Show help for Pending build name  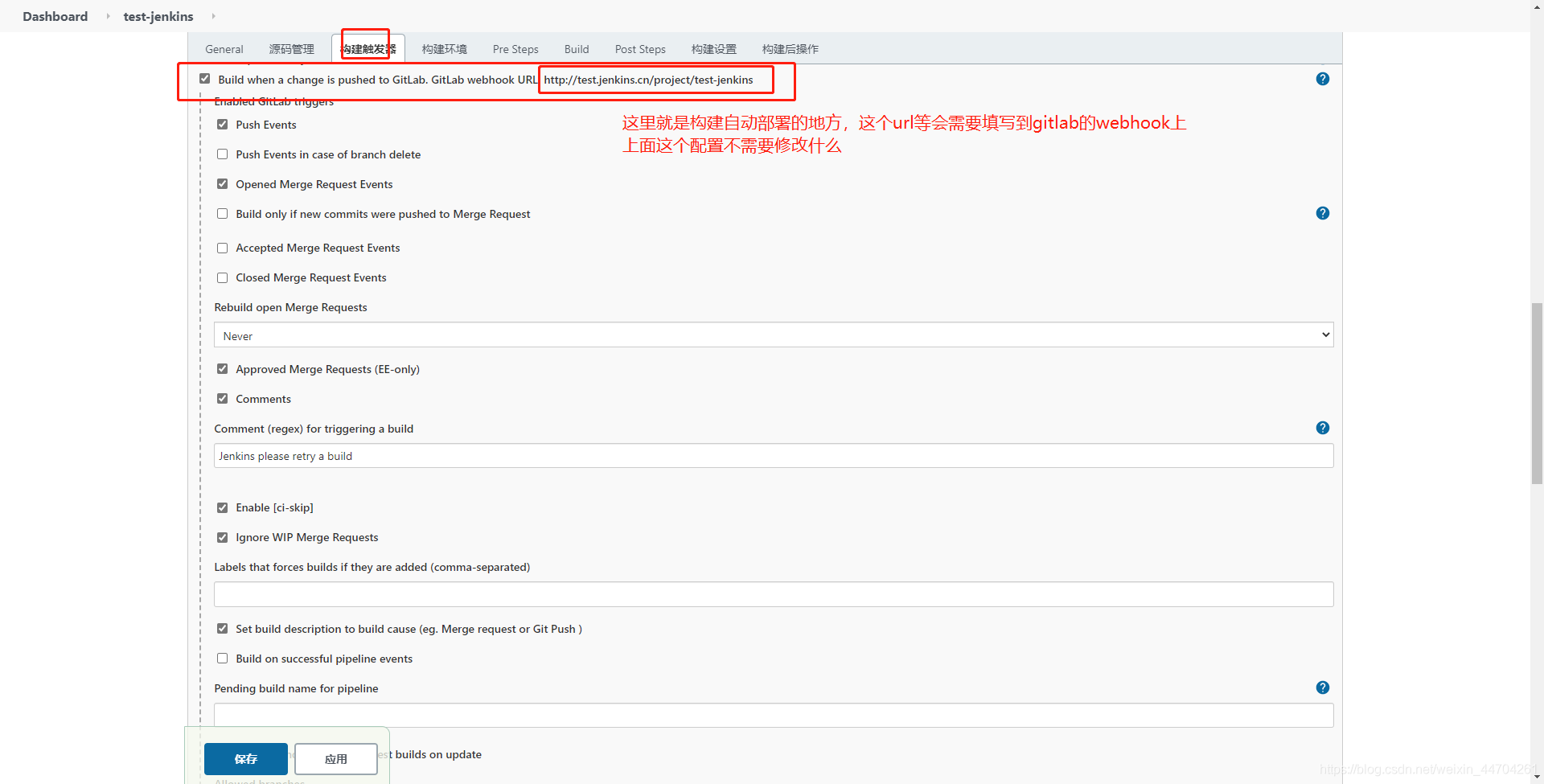pos(1323,688)
